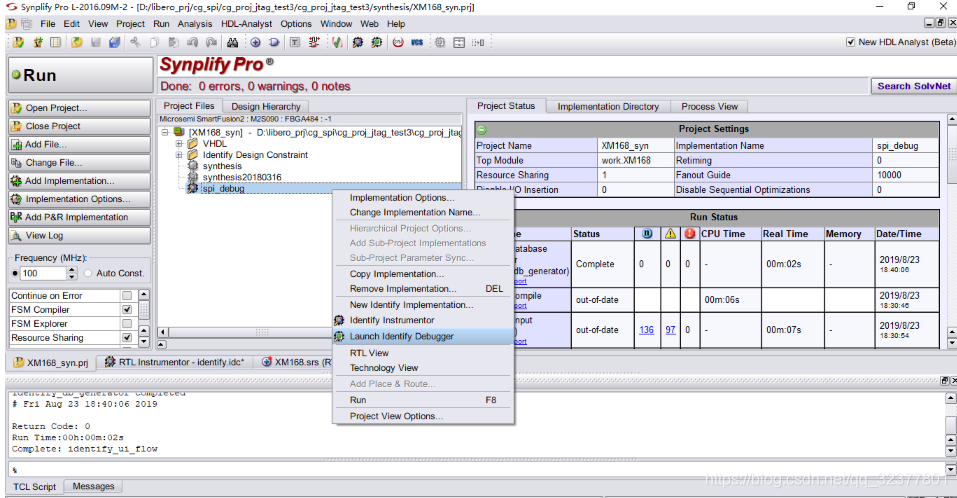The height and width of the screenshot is (498, 957).
Task: Toggle New HDL Analyst (Beta) checkbox
Action: 850,42
